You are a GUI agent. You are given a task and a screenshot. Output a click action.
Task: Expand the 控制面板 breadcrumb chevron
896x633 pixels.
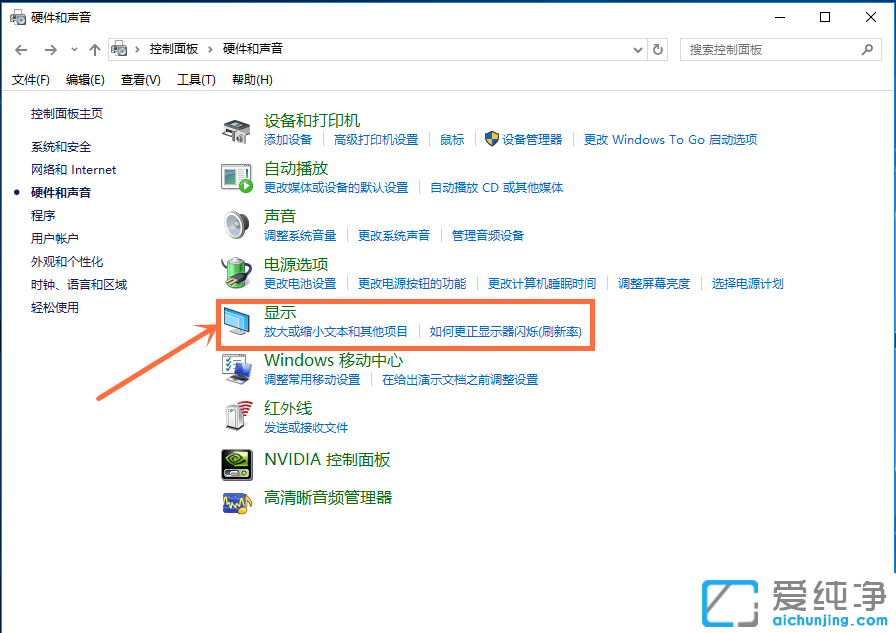211,49
